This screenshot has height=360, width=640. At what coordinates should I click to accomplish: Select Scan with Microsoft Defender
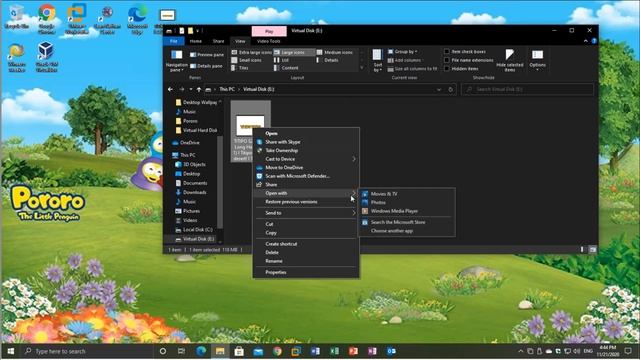(x=306, y=176)
